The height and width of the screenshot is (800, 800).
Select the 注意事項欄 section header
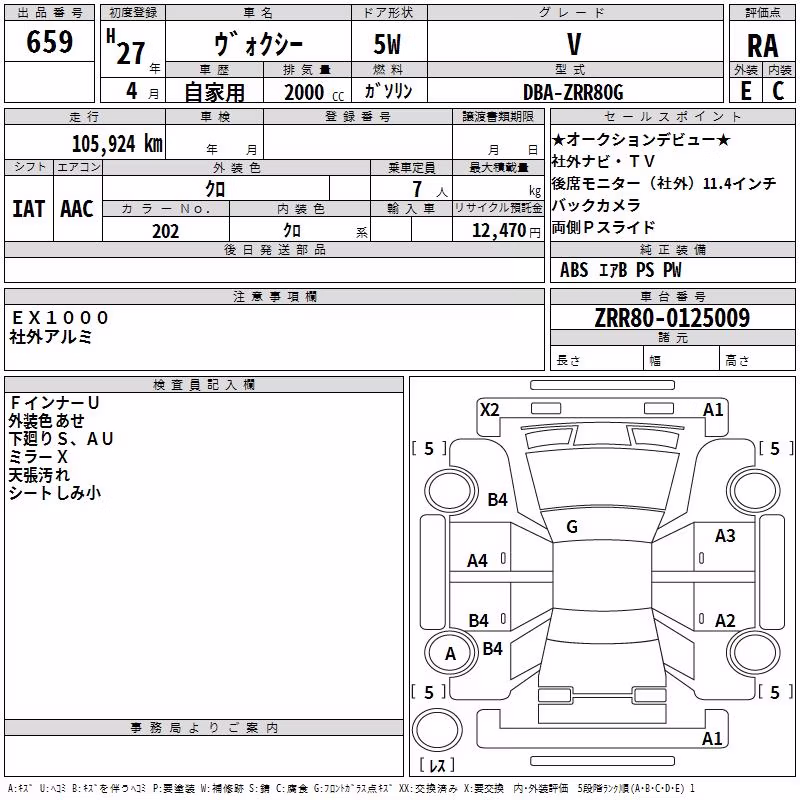274,296
